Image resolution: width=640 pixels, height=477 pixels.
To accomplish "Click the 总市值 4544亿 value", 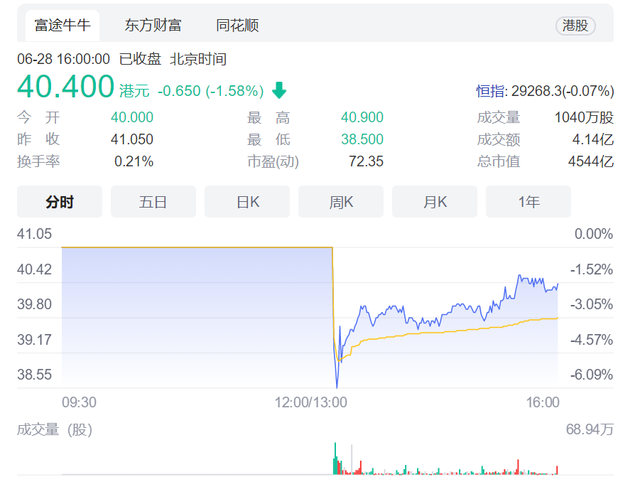I will tap(593, 161).
